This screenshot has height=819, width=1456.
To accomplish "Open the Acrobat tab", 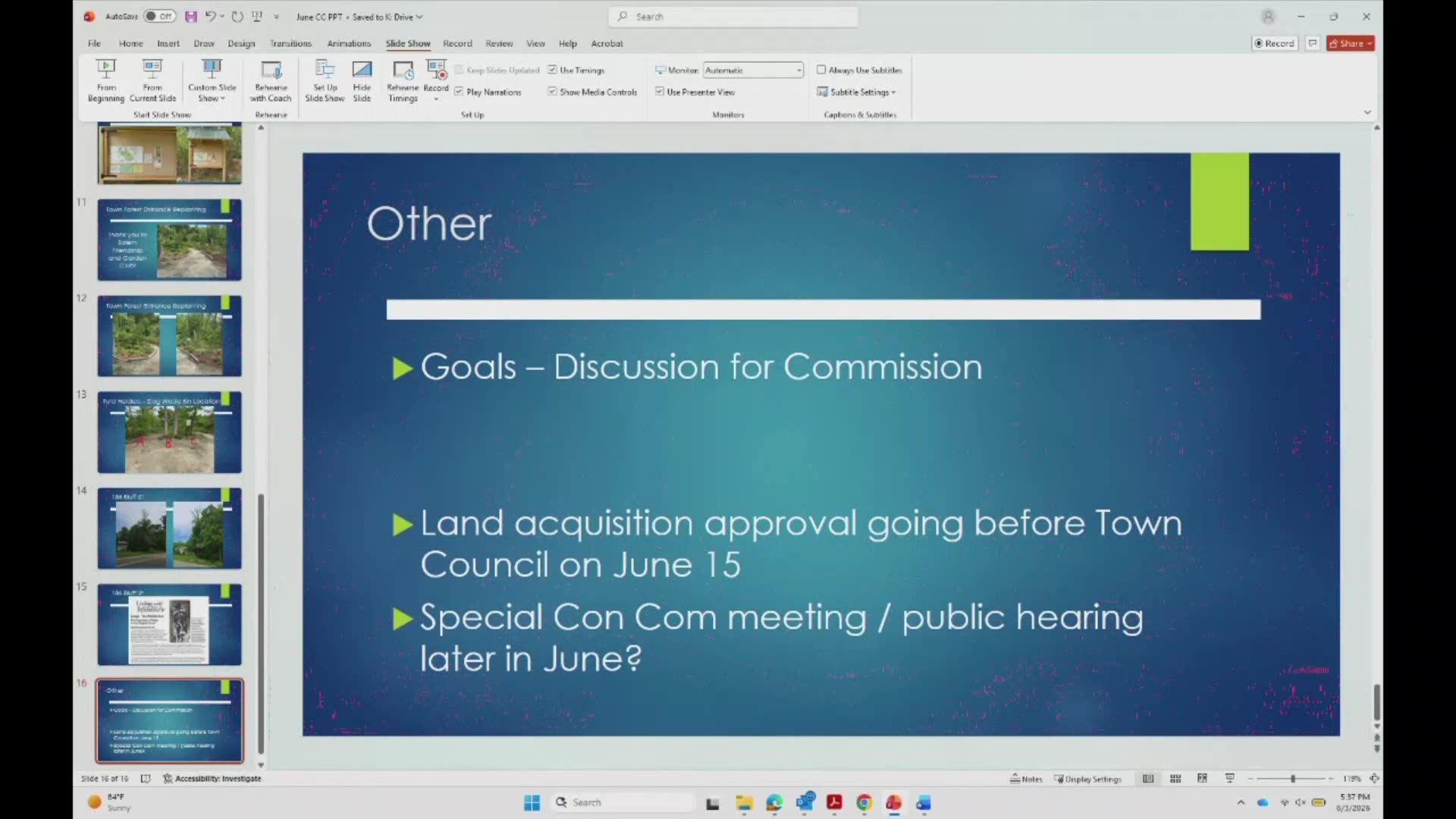I will 607,43.
